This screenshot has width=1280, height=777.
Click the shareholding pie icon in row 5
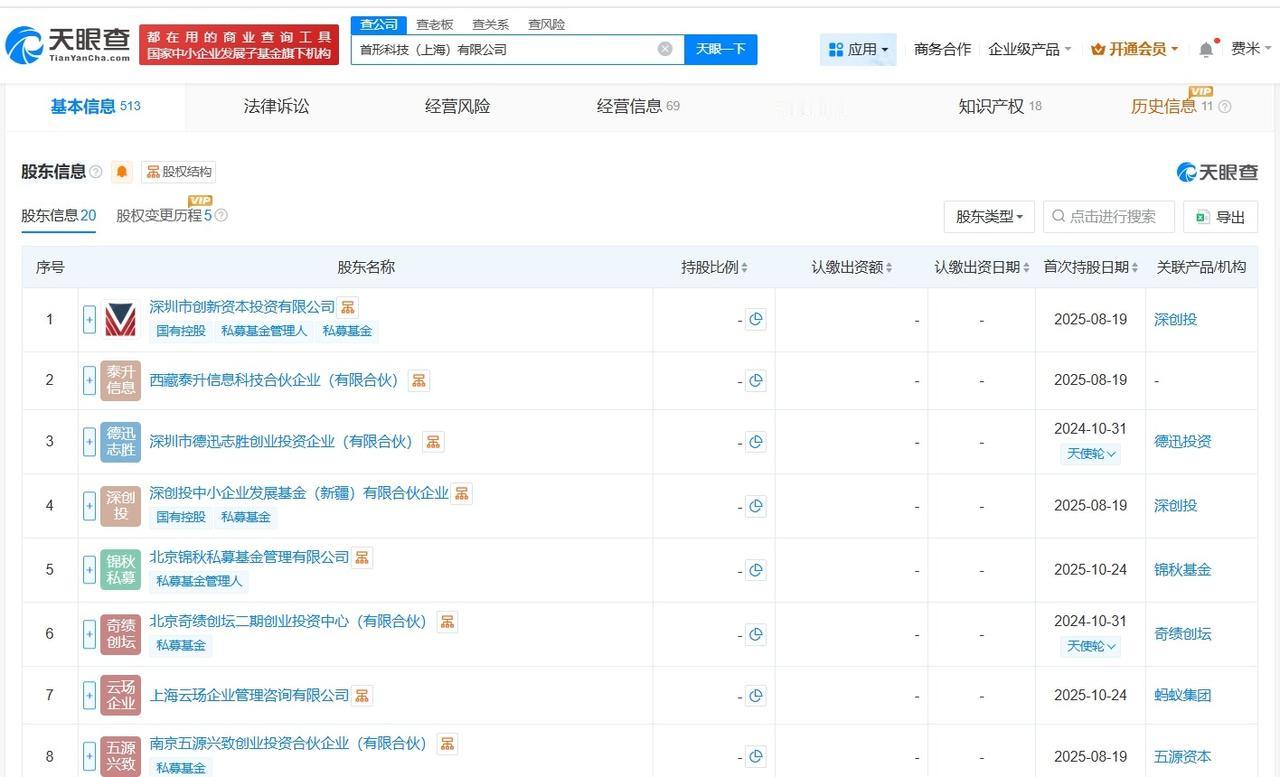point(756,570)
